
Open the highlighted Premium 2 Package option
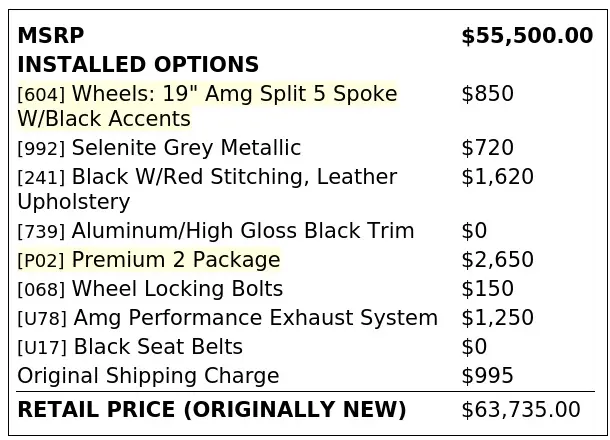point(149,259)
